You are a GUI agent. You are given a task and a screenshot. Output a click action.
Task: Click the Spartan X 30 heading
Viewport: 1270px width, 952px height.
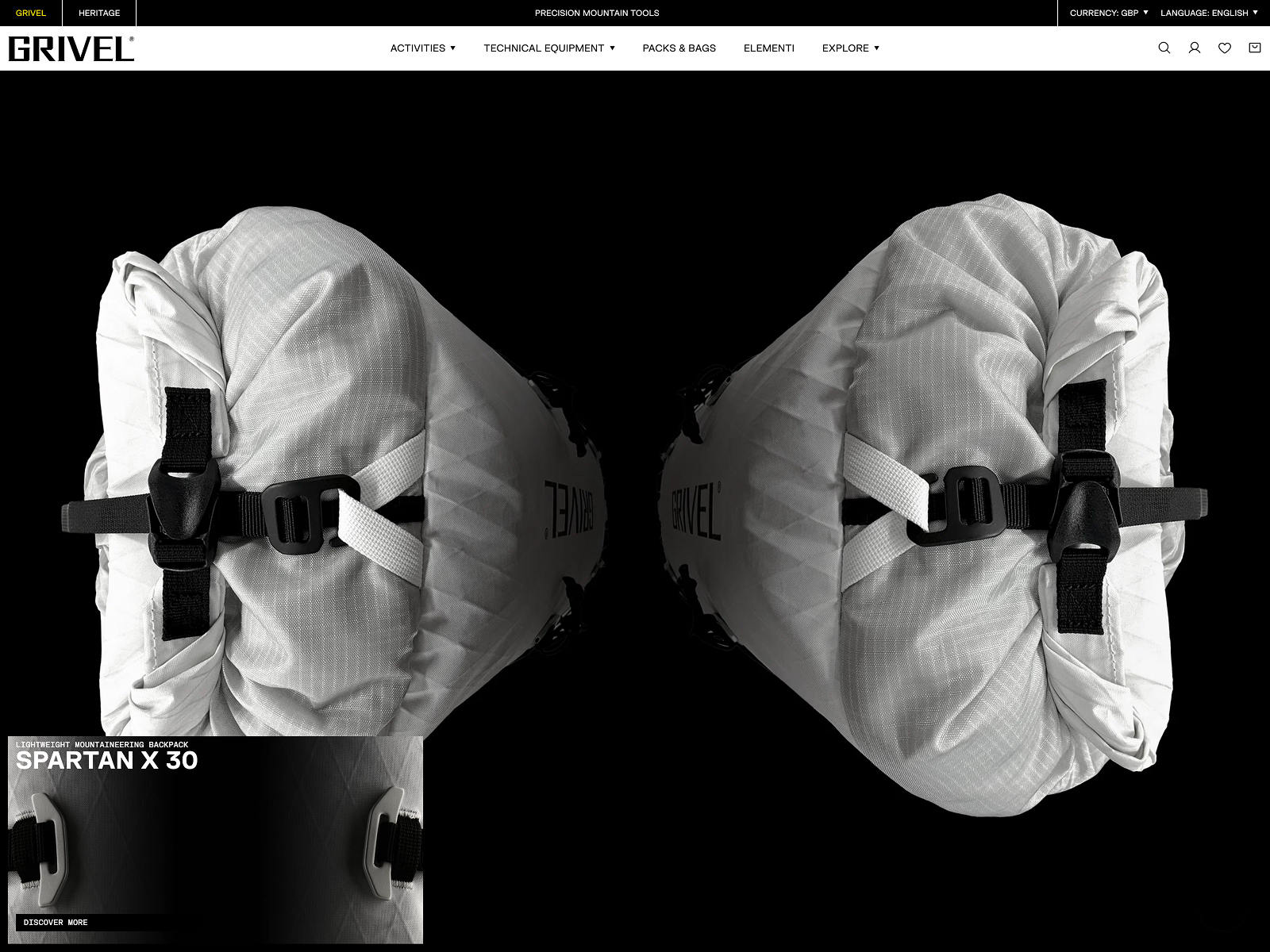tap(107, 760)
